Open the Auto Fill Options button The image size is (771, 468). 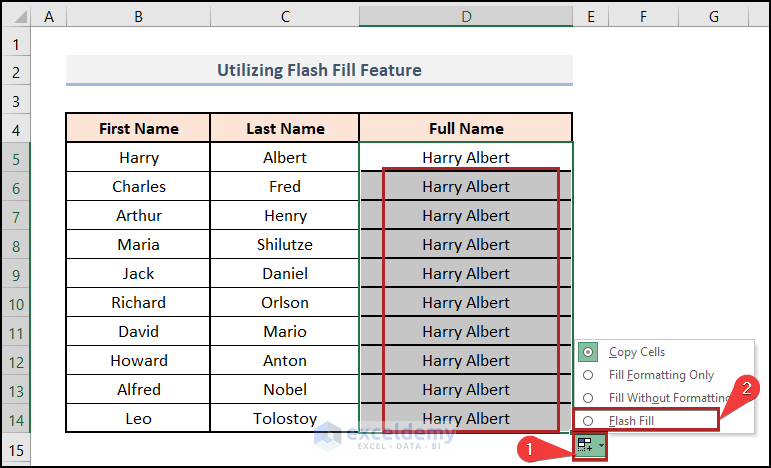point(585,448)
